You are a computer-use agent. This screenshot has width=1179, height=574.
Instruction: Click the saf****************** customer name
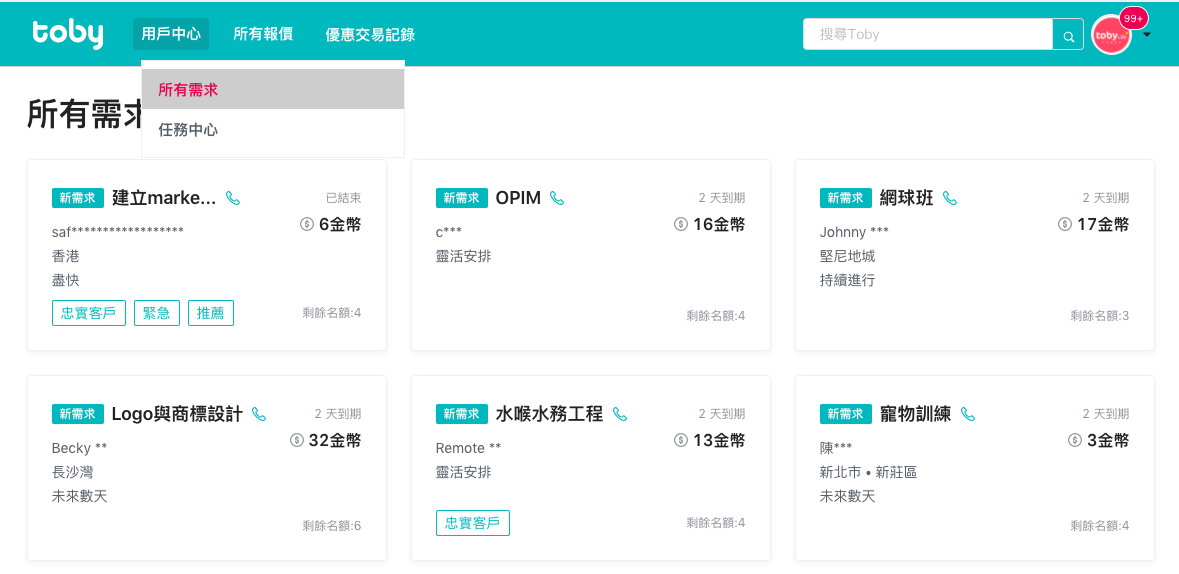pyautogui.click(x=118, y=232)
